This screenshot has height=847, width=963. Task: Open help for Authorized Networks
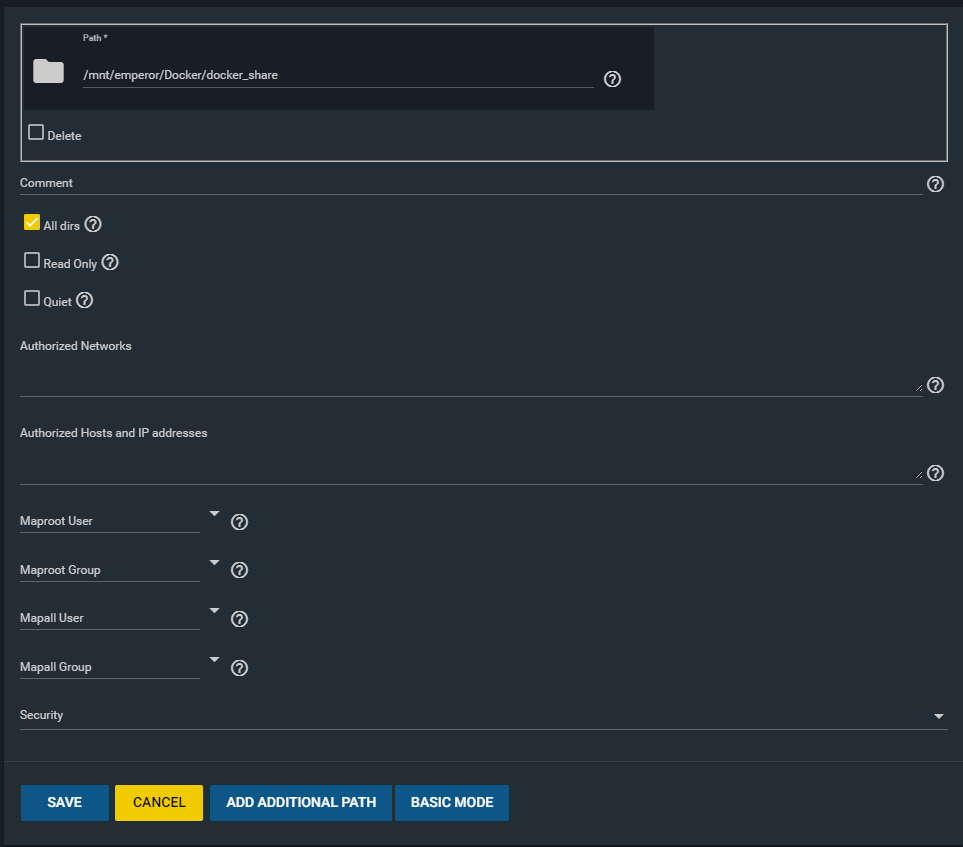click(x=935, y=385)
